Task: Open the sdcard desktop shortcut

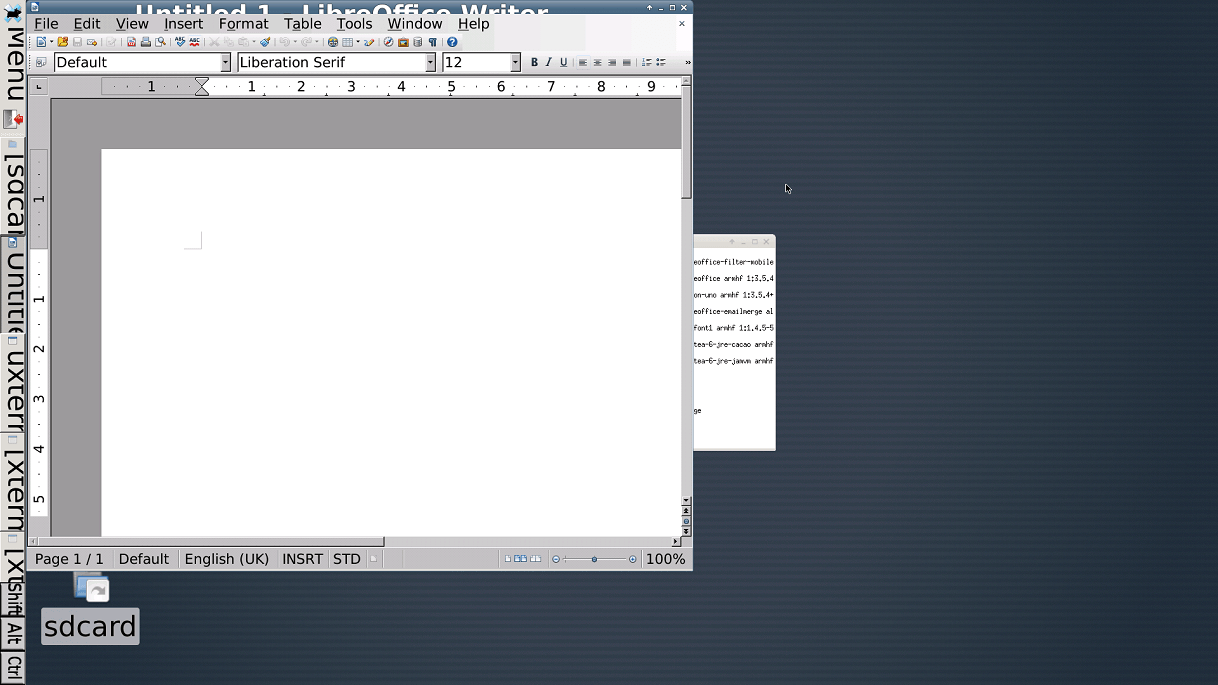Action: [x=91, y=608]
